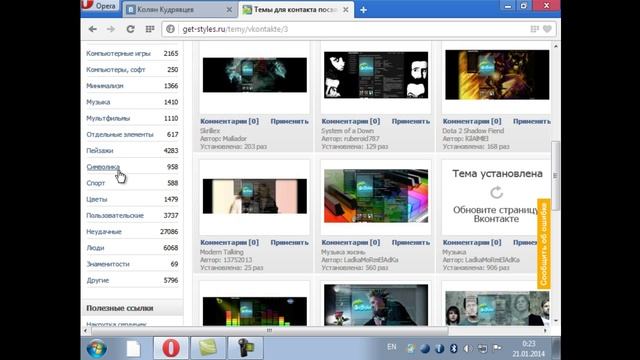Viewport: 640px width, 360px height.
Task: Click the vertical page scrollbar handle
Action: pyautogui.click(x=556, y=176)
